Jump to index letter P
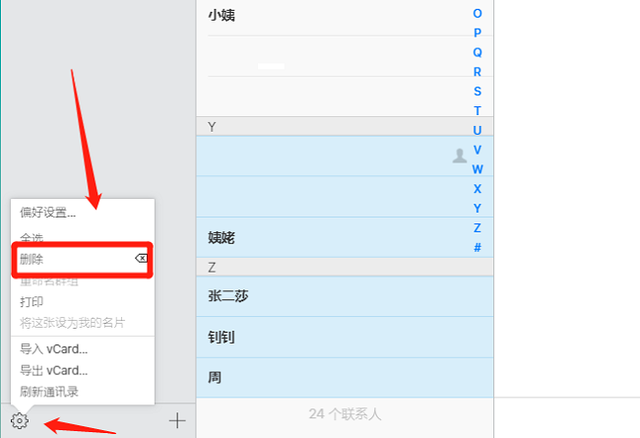640x438 pixels. point(477,33)
